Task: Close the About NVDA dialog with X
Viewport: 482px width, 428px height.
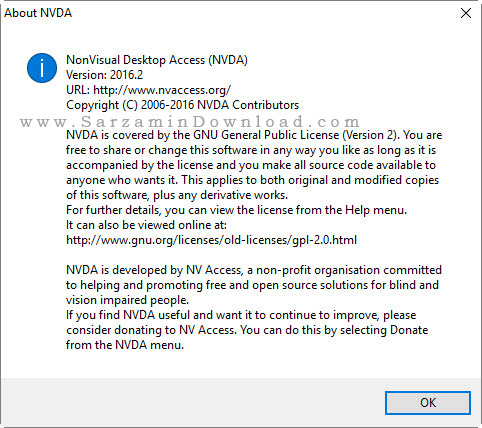Action: (466, 13)
